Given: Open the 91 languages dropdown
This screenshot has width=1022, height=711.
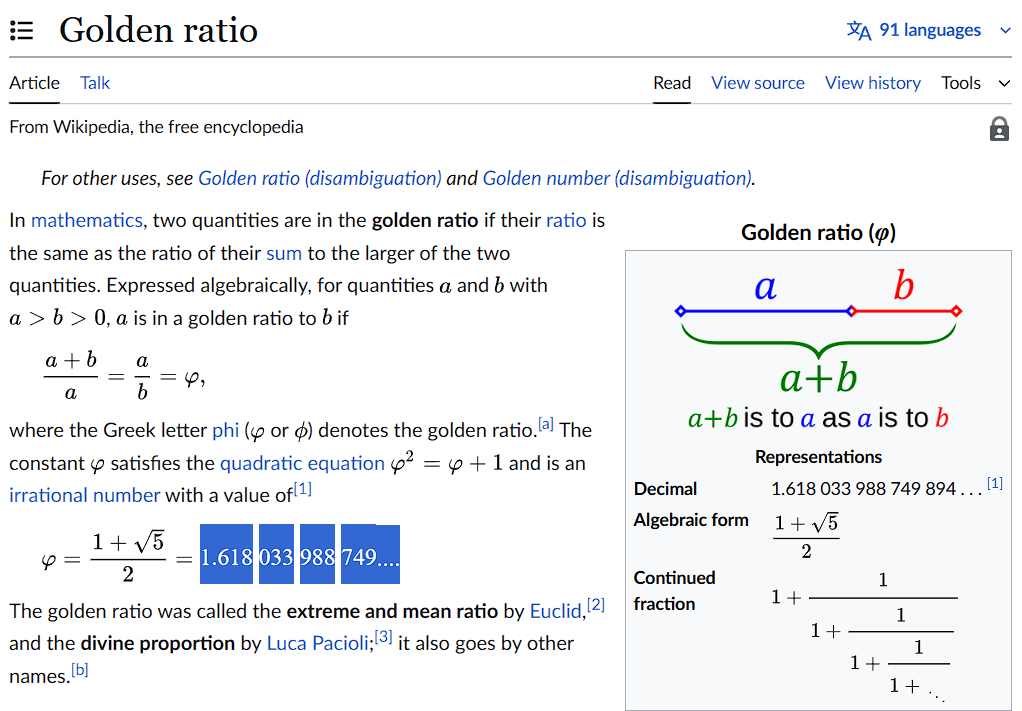Looking at the screenshot, I should click(x=929, y=30).
